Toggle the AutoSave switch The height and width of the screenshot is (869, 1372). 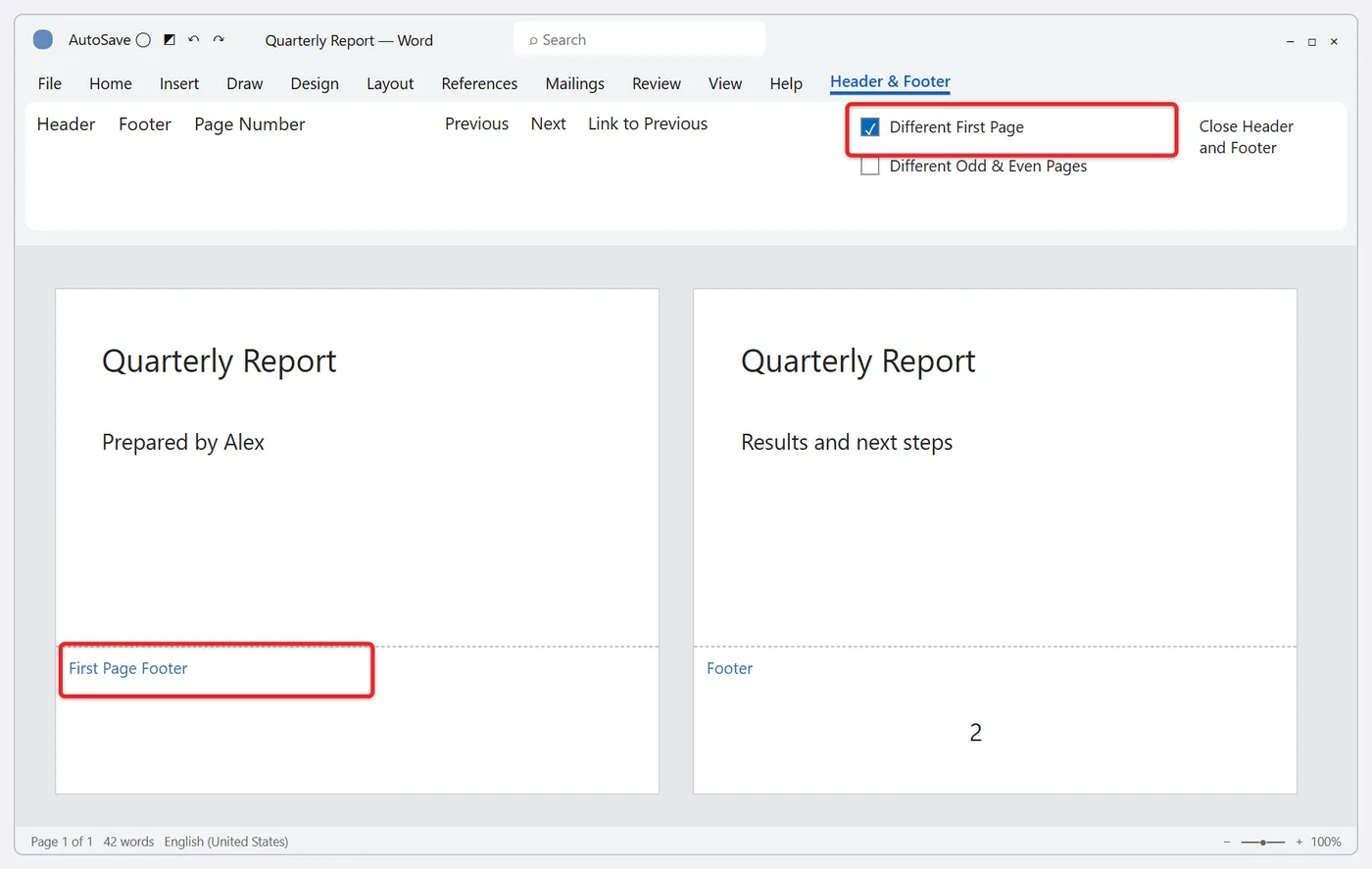143,40
